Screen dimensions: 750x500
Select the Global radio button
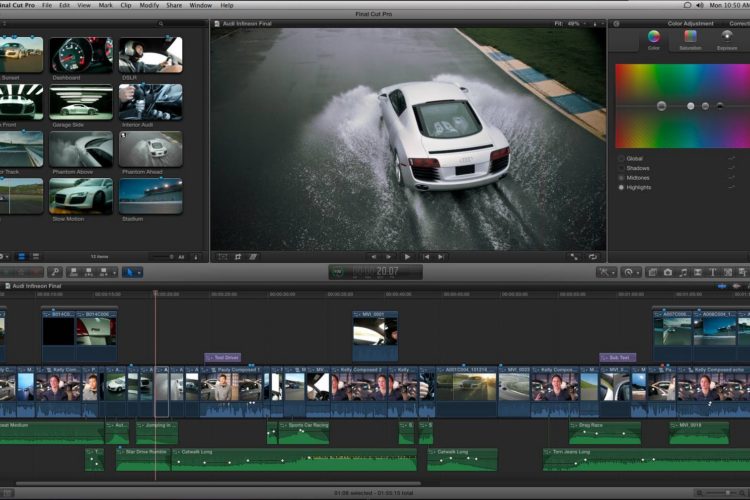click(x=621, y=158)
